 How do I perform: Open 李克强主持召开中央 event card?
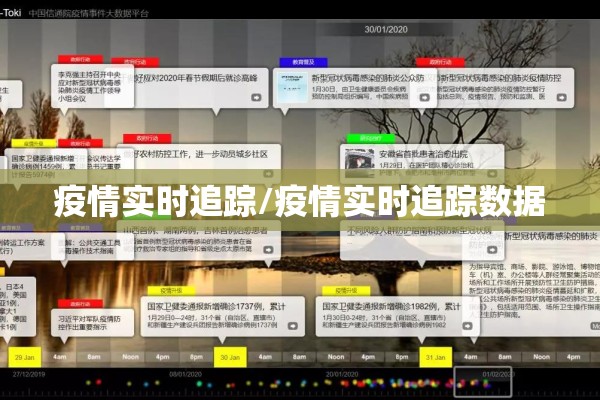coord(92,86)
